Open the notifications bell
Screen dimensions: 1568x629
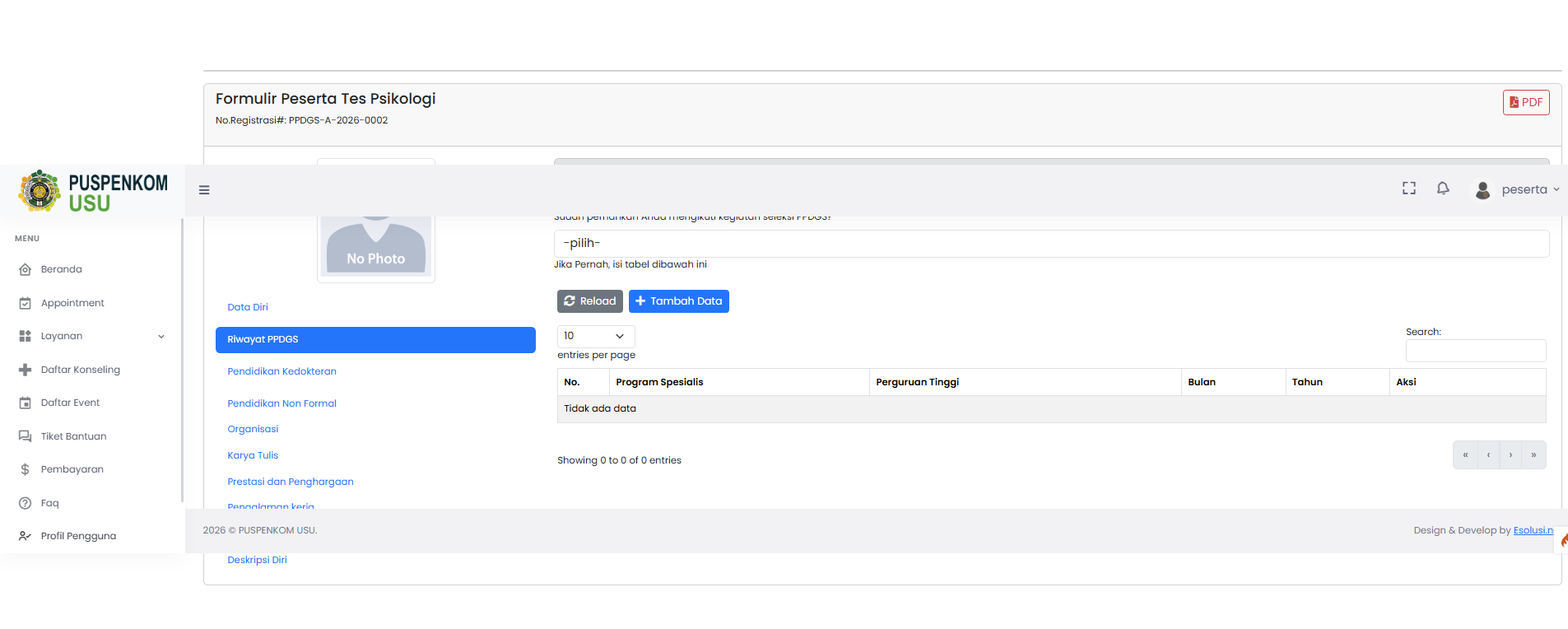pos(1443,189)
